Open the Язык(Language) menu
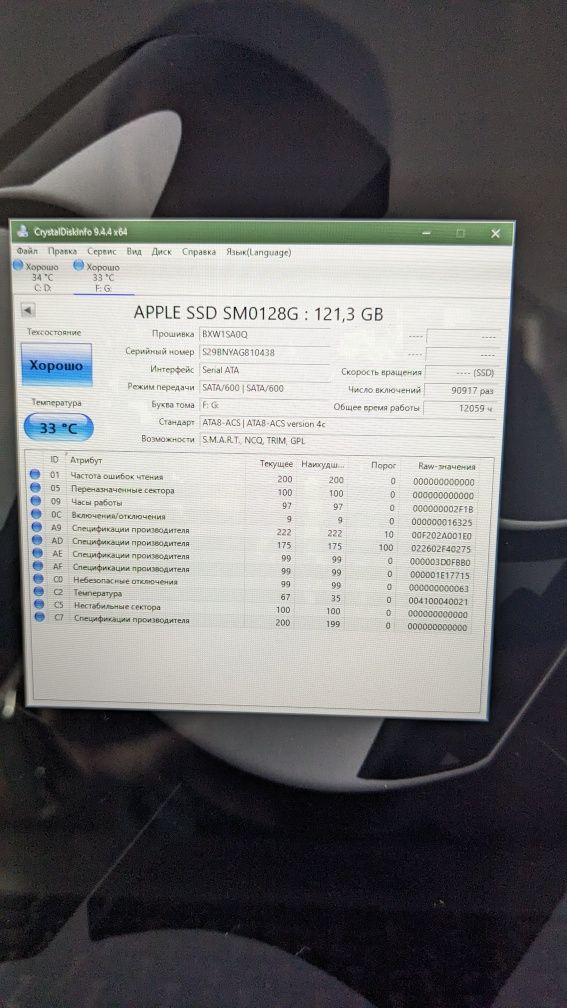Viewport: 567px width, 1008px height. click(258, 253)
